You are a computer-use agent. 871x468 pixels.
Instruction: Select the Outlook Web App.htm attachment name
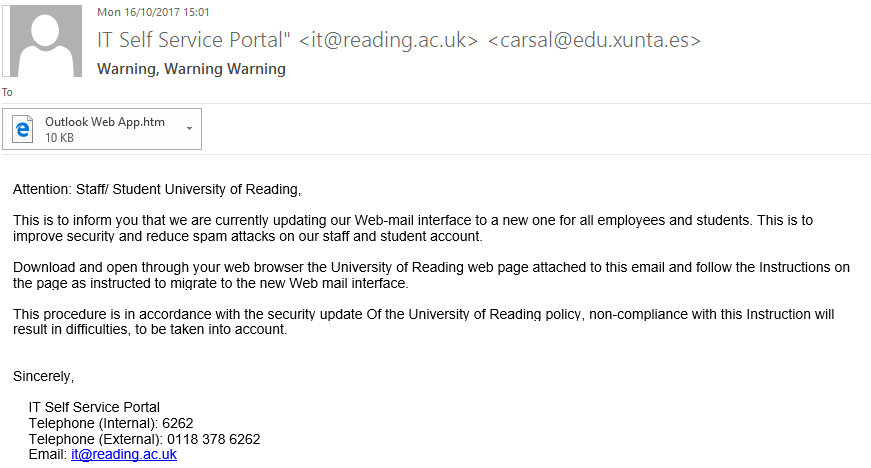coord(105,122)
